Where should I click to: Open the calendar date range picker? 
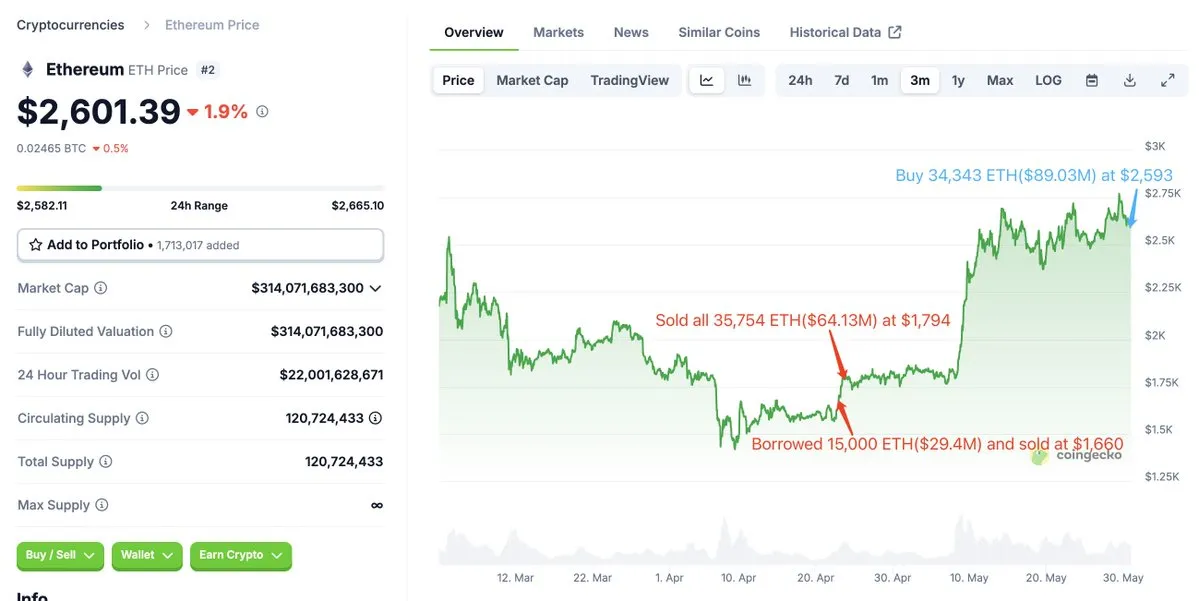[x=1092, y=80]
